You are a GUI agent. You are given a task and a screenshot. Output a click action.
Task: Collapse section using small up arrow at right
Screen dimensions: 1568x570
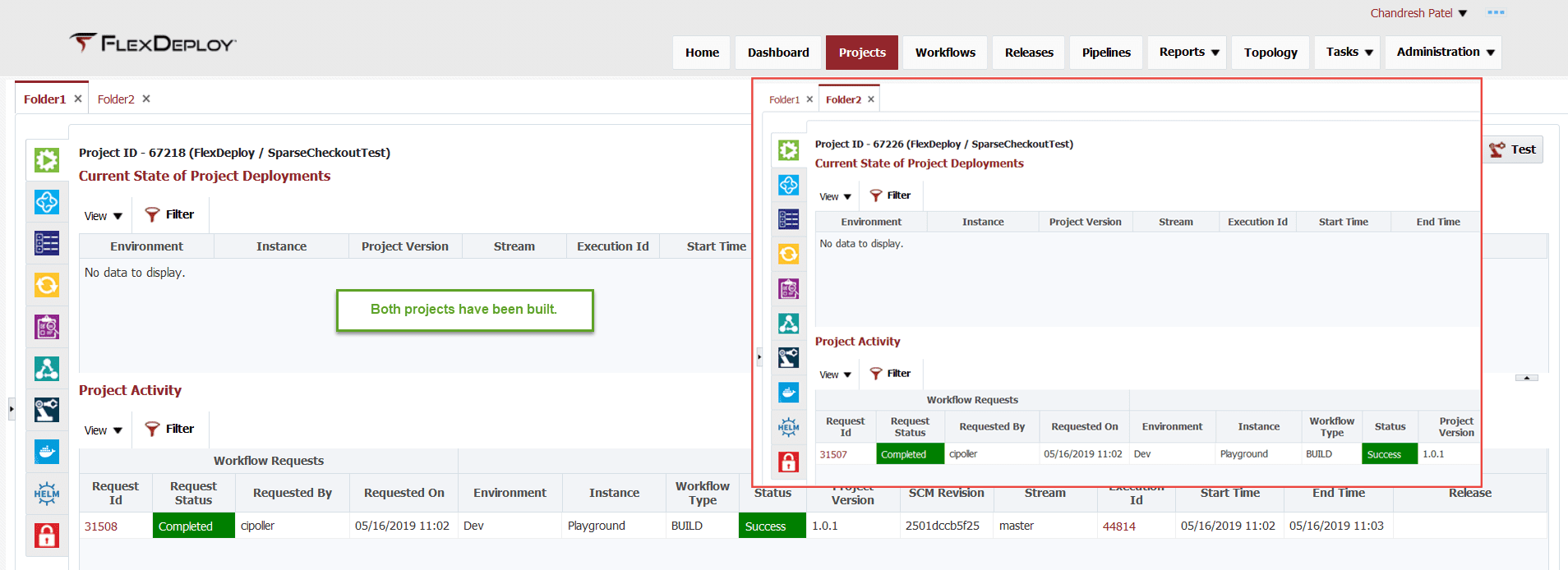pos(1526,378)
